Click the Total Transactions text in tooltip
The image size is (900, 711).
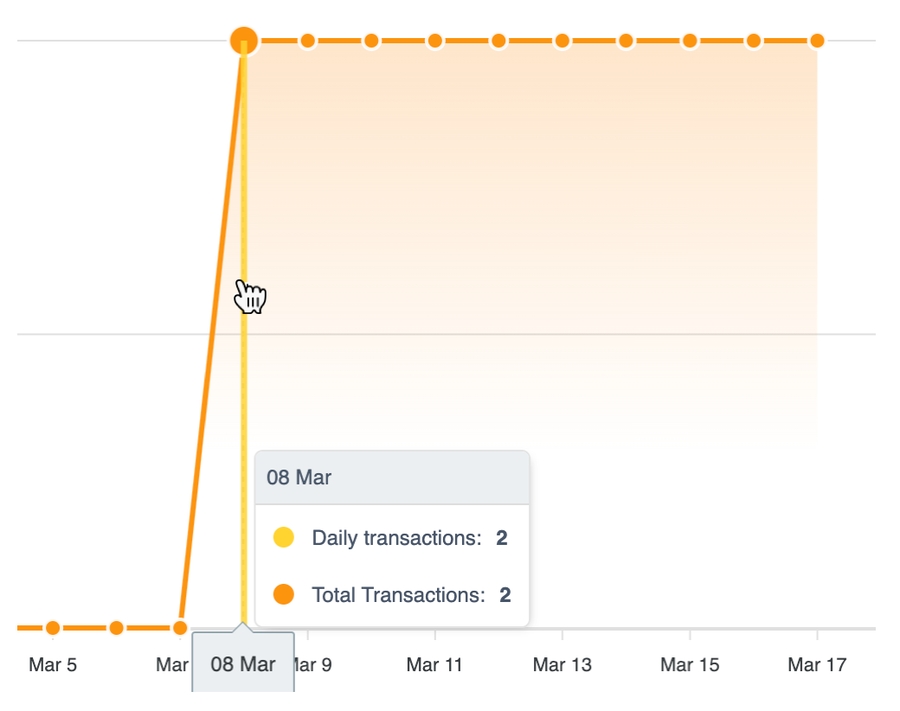398,595
